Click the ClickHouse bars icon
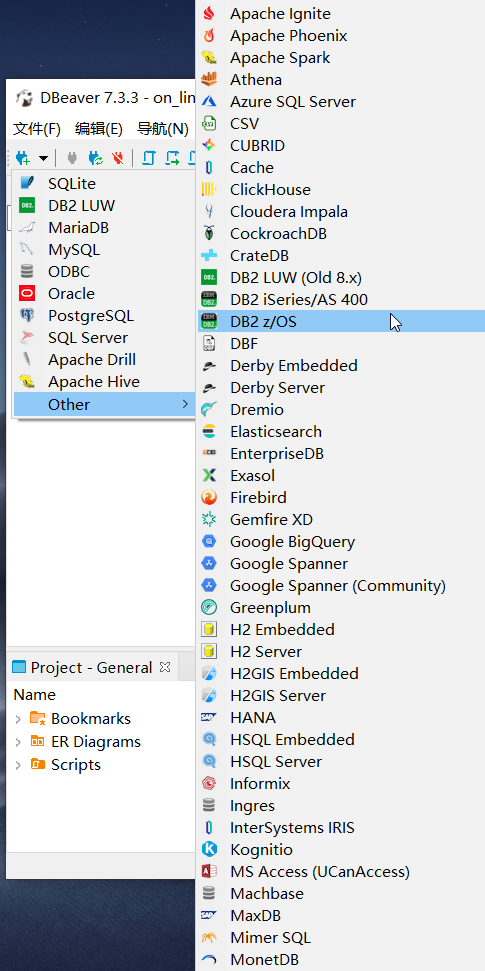Viewport: 485px width, 971px height. (209, 189)
